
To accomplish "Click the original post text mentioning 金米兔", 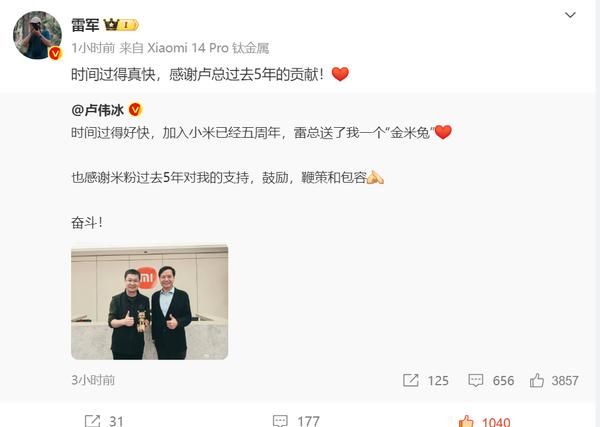I will (x=261, y=132).
